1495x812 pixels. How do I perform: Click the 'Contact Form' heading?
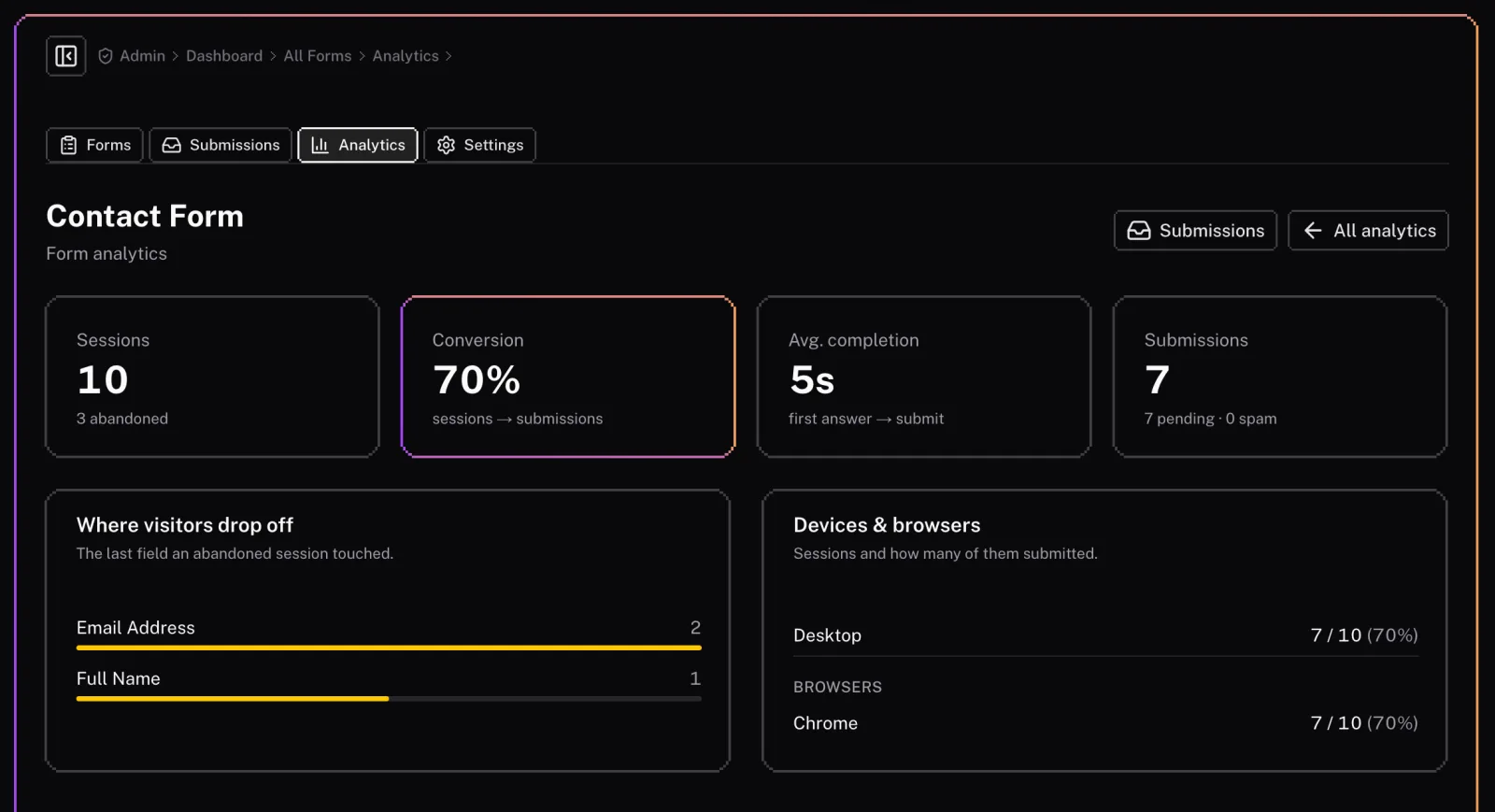coord(145,216)
